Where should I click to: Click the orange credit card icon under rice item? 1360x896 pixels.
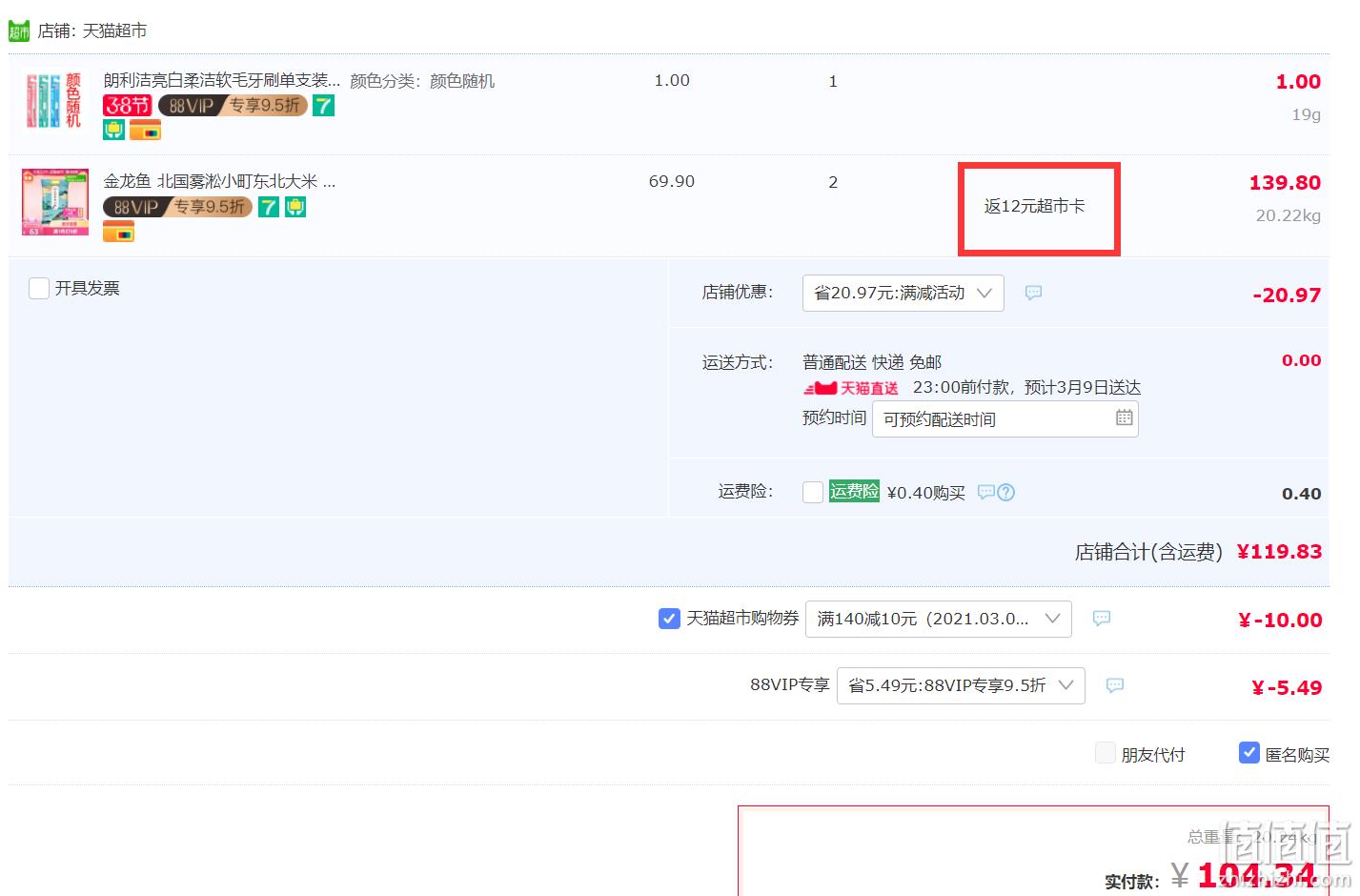point(118,232)
